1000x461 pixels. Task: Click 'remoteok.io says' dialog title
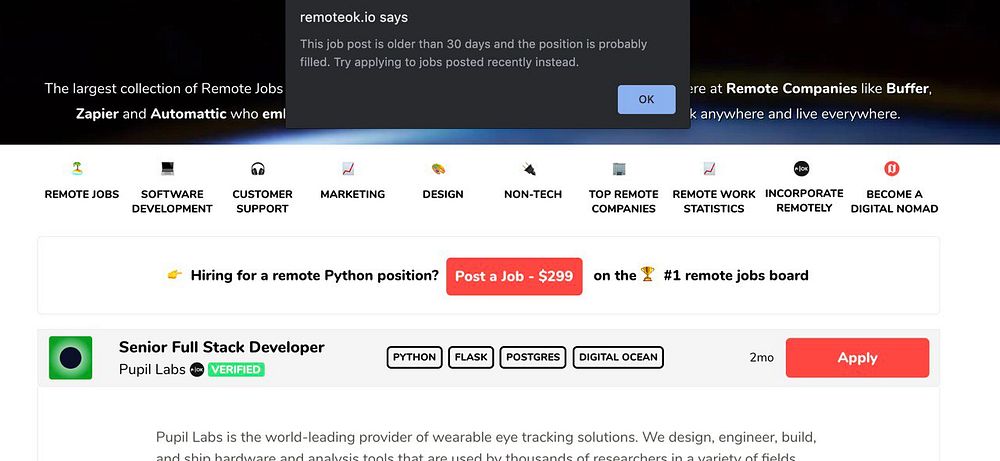[x=353, y=18]
